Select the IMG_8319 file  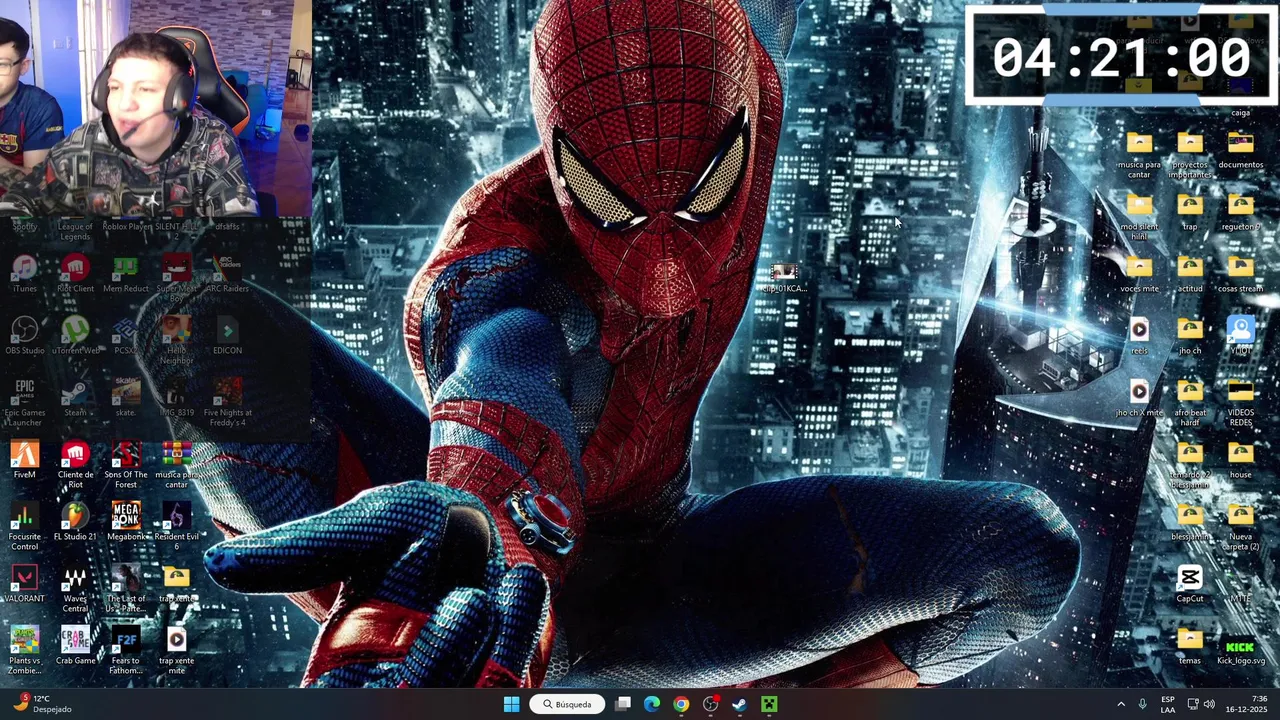point(176,398)
